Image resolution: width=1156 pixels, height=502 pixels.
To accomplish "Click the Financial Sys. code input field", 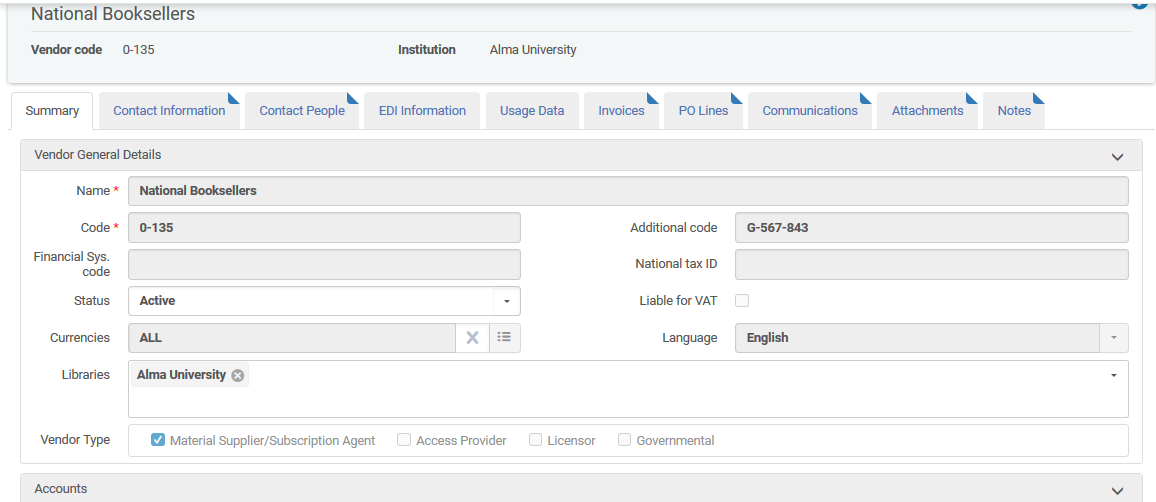I will [x=324, y=265].
